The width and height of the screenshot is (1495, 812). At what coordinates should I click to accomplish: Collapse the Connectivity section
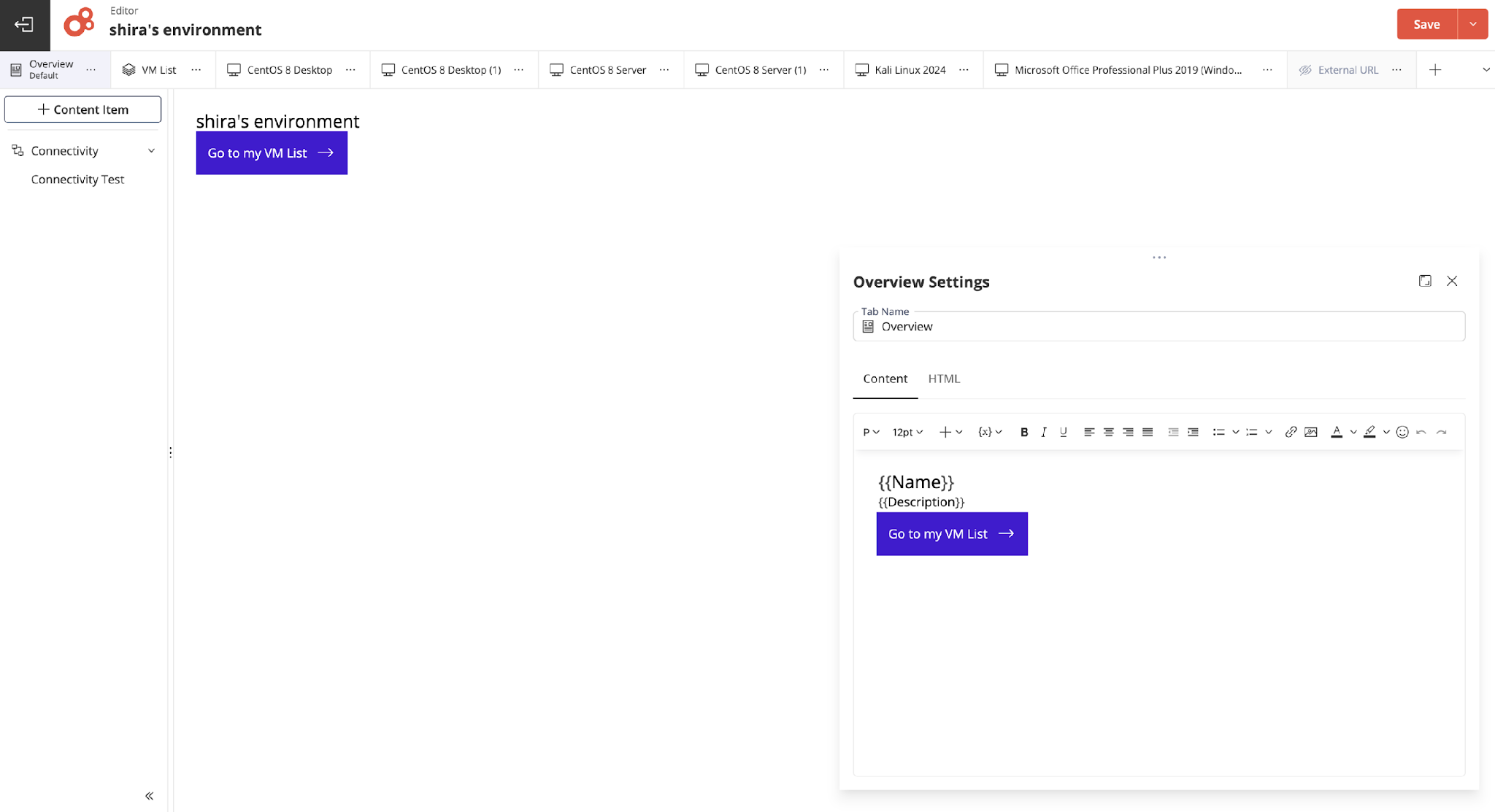(x=151, y=151)
